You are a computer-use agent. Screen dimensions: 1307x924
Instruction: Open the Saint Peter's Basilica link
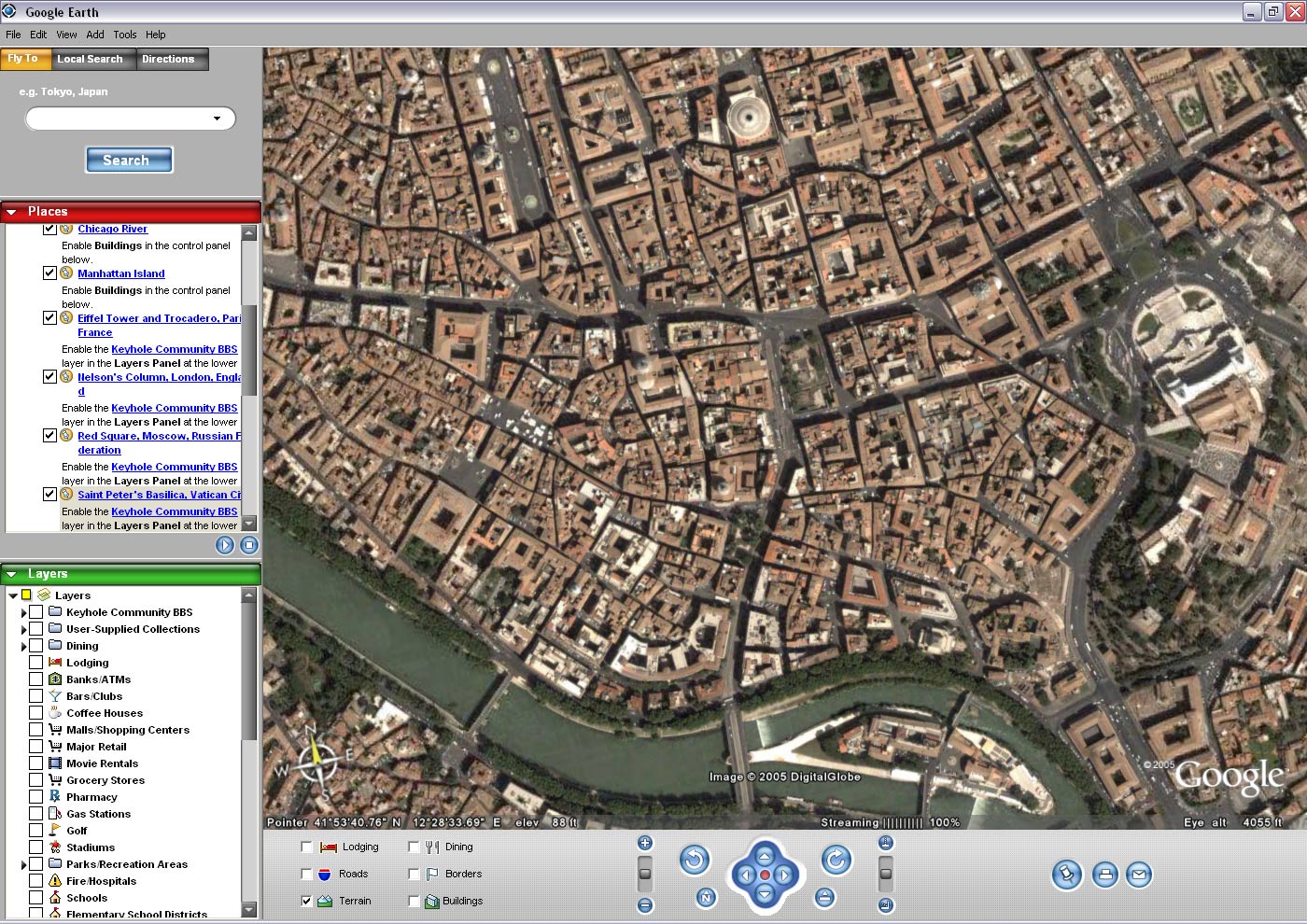click(x=159, y=495)
